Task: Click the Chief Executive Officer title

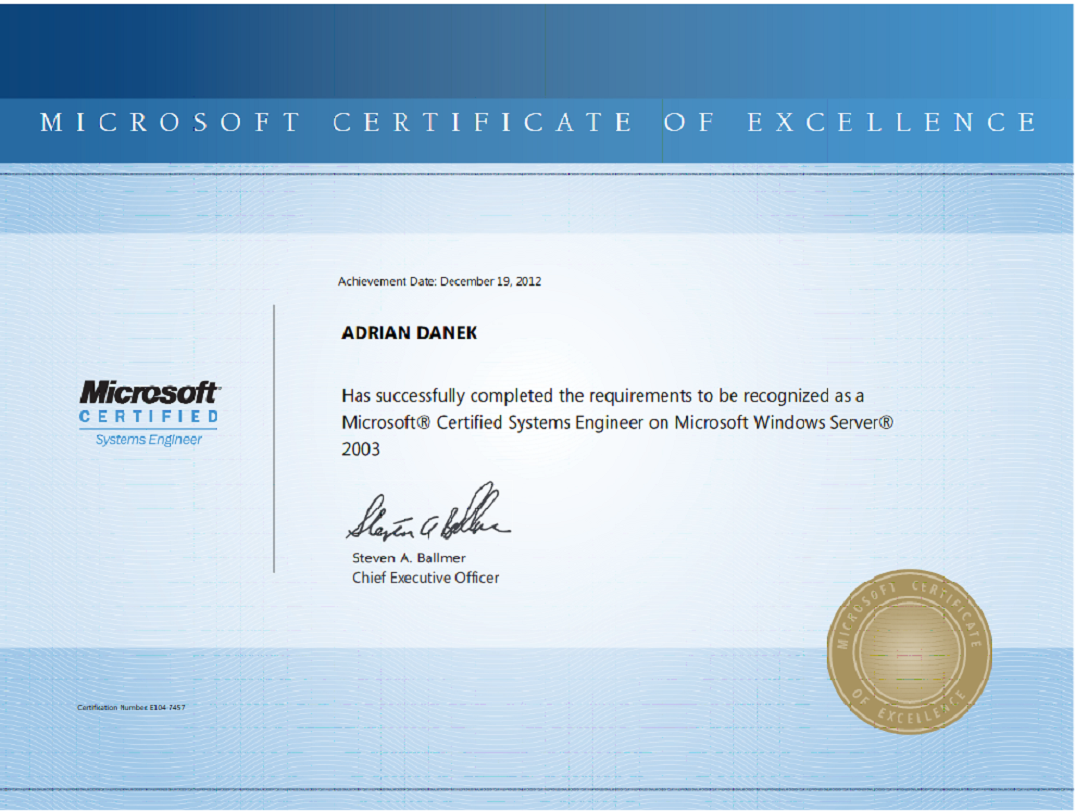Action: pyautogui.click(x=425, y=578)
